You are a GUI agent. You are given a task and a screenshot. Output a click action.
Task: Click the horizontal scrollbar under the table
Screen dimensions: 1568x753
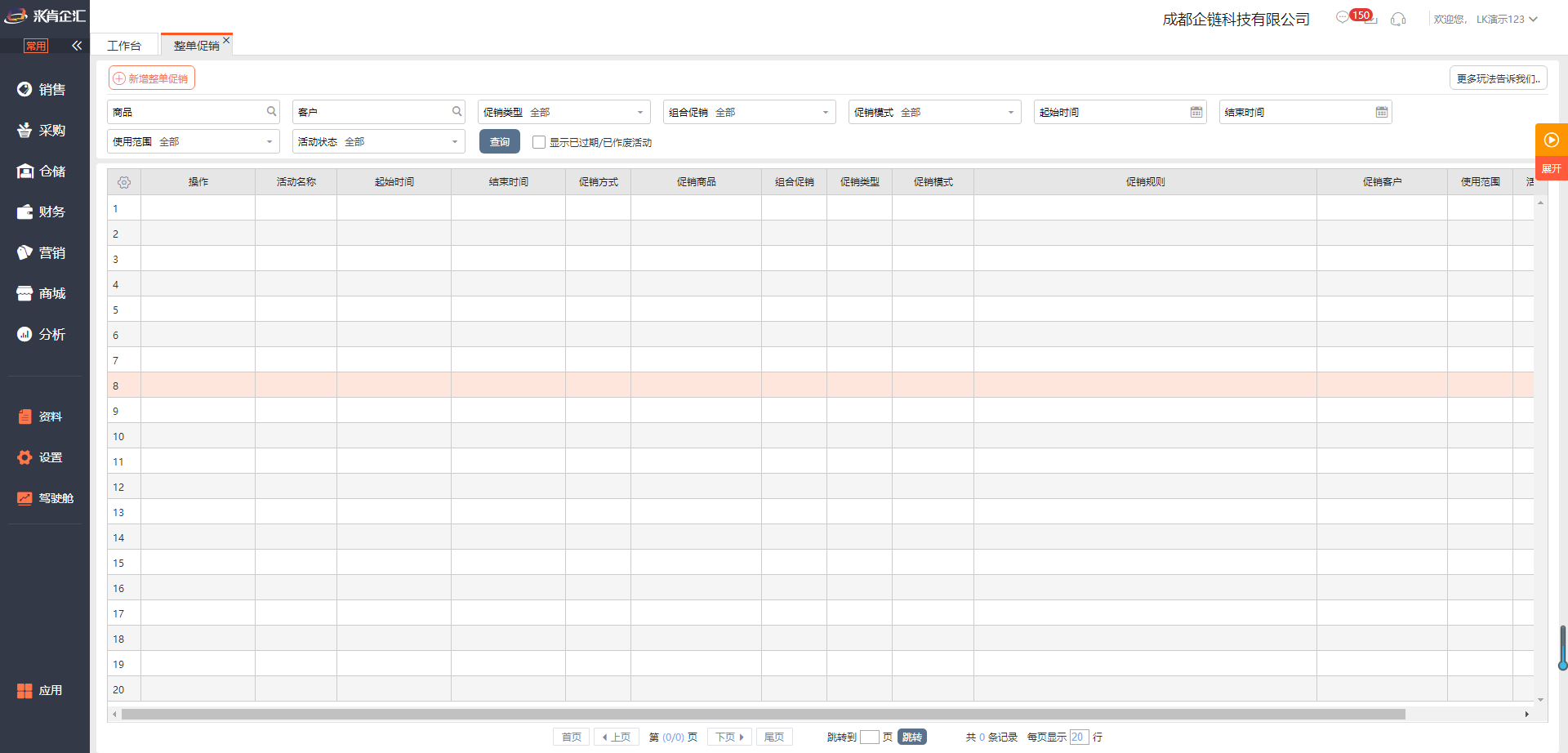[x=763, y=714]
